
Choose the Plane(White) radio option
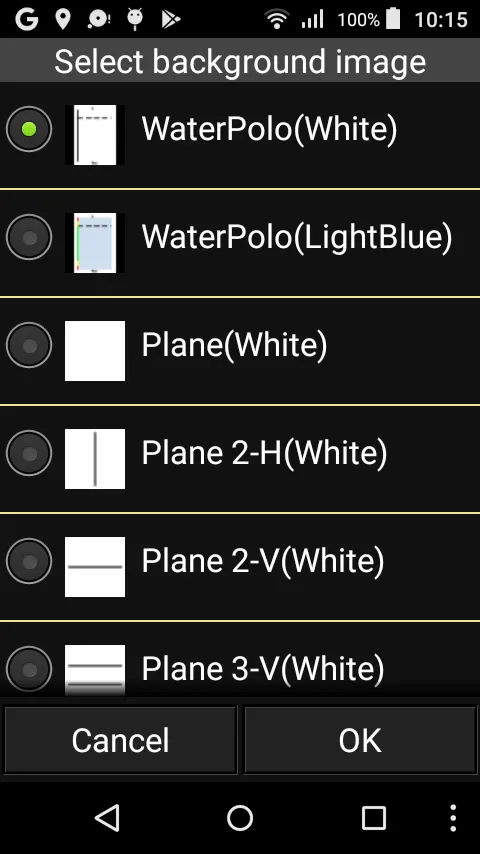[x=29, y=345]
